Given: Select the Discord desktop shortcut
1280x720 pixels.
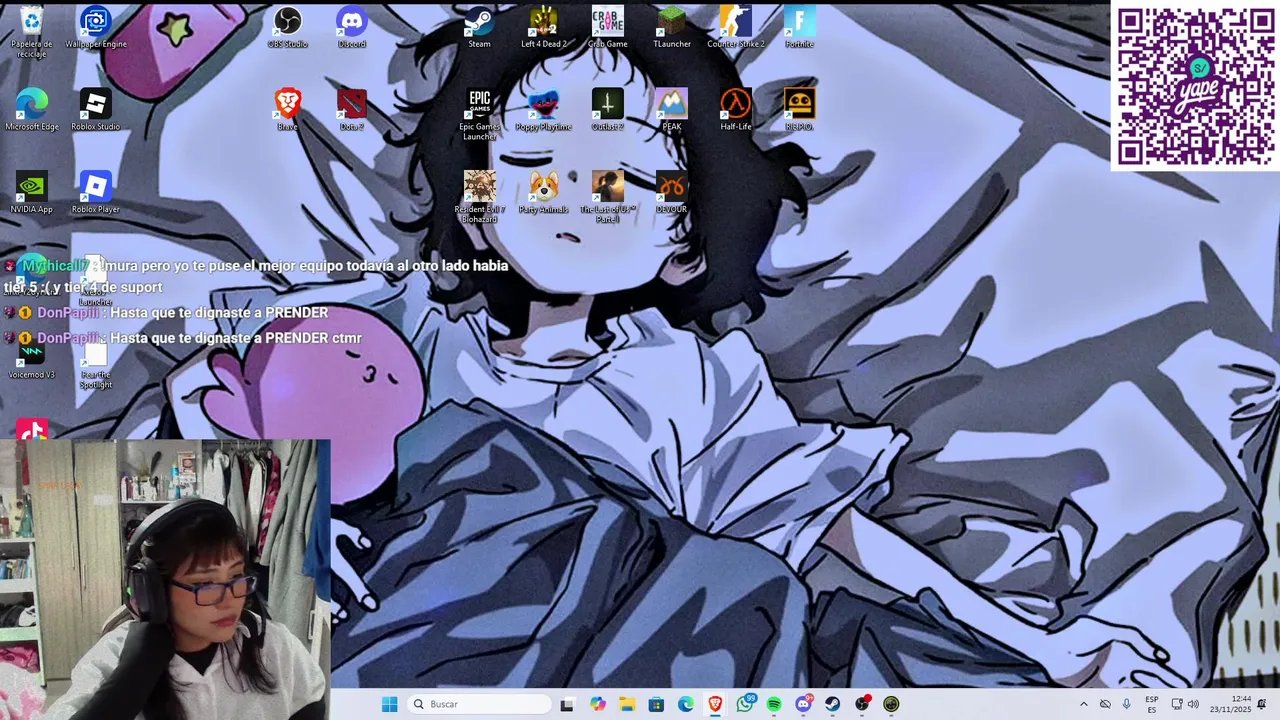Looking at the screenshot, I should pyautogui.click(x=352, y=28).
